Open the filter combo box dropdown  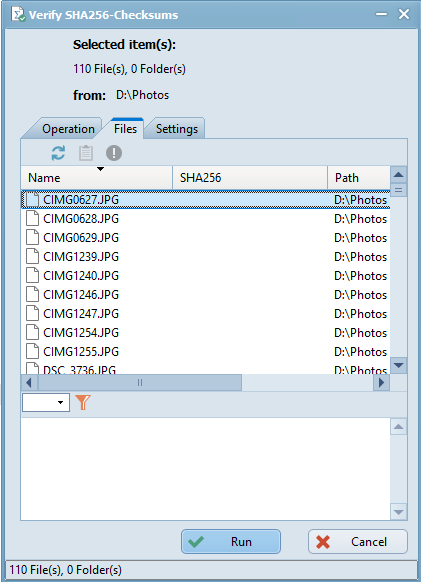click(46, 402)
